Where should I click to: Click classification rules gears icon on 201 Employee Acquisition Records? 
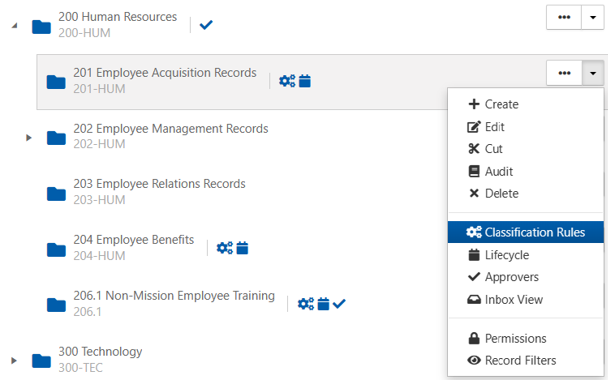click(287, 81)
